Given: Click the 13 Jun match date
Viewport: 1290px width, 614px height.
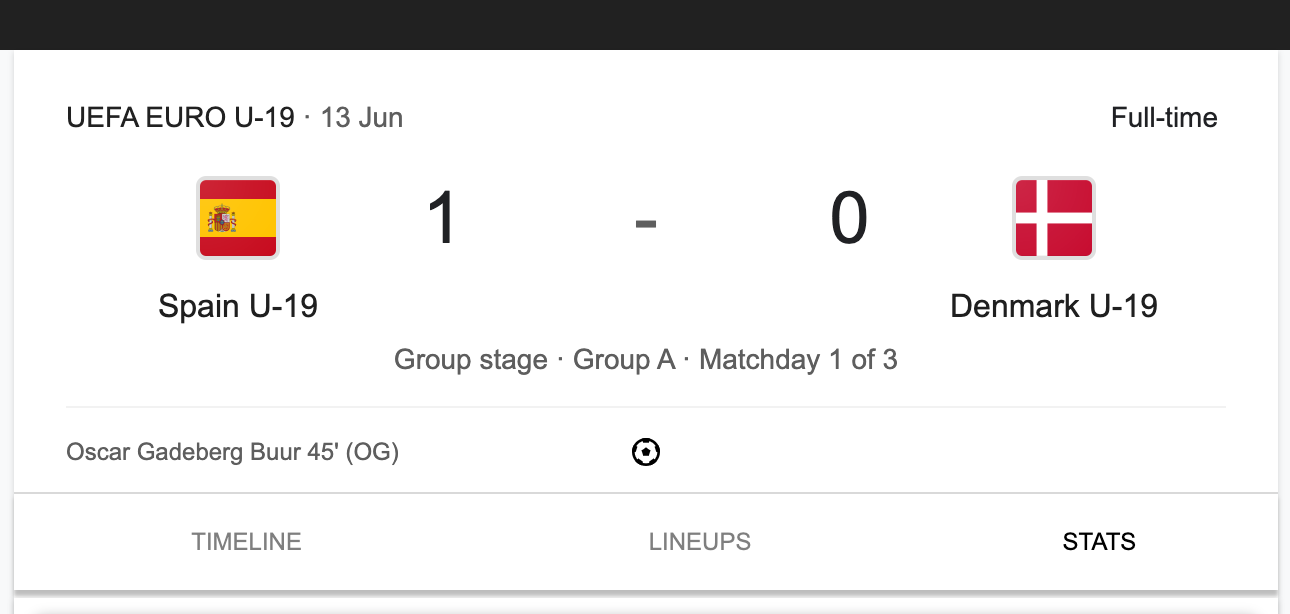Looking at the screenshot, I should point(362,118).
